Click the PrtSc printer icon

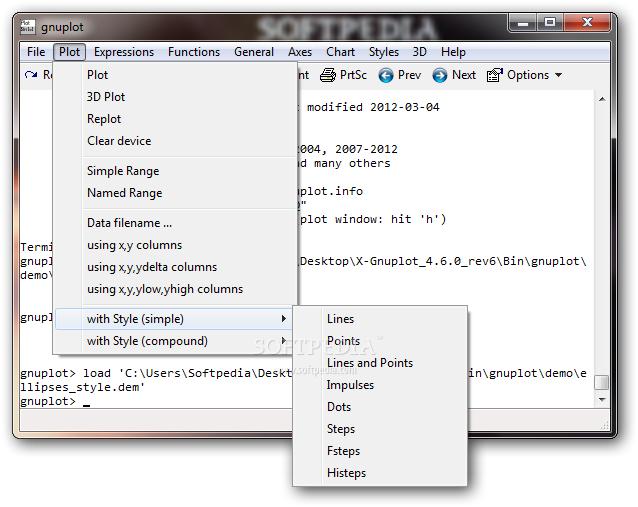pyautogui.click(x=328, y=75)
